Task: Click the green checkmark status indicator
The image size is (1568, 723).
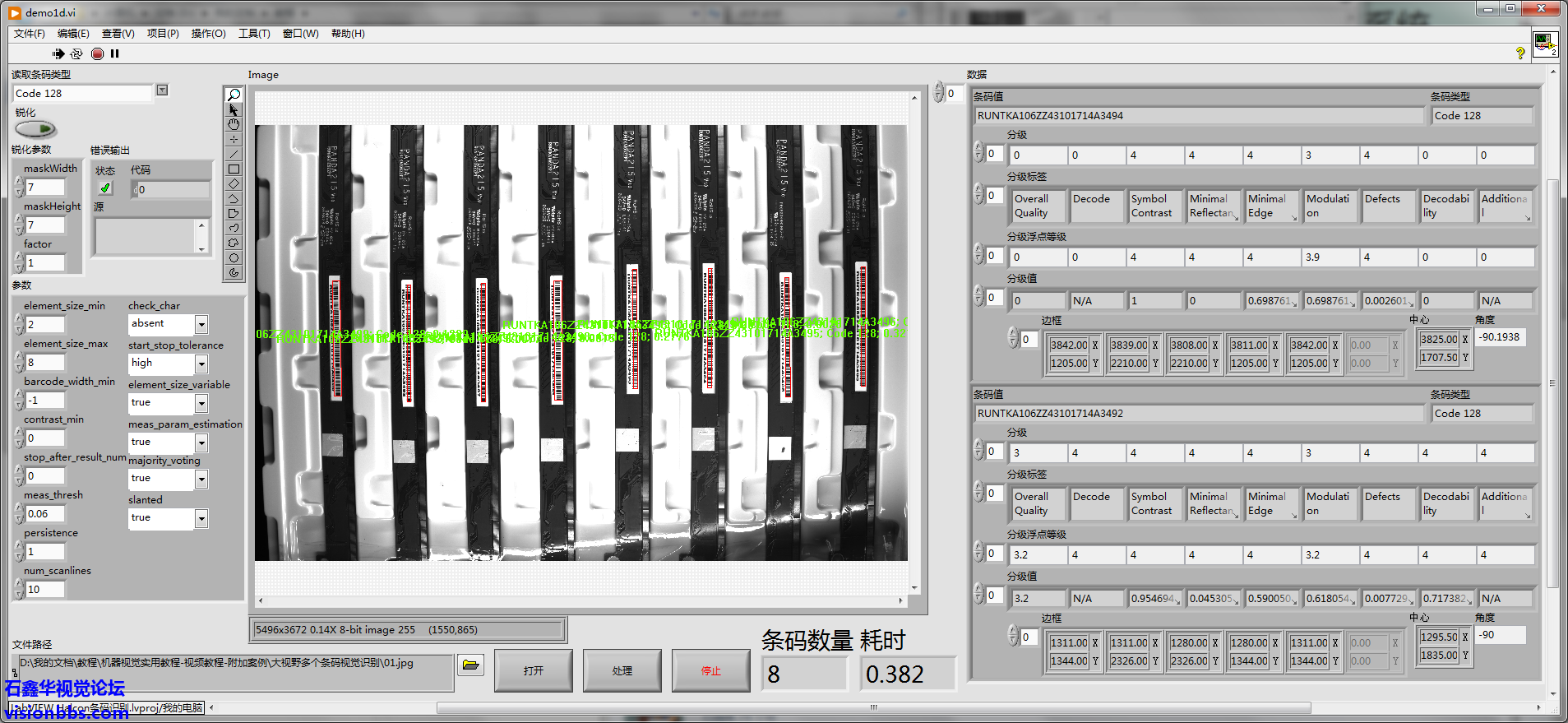Action: (105, 188)
